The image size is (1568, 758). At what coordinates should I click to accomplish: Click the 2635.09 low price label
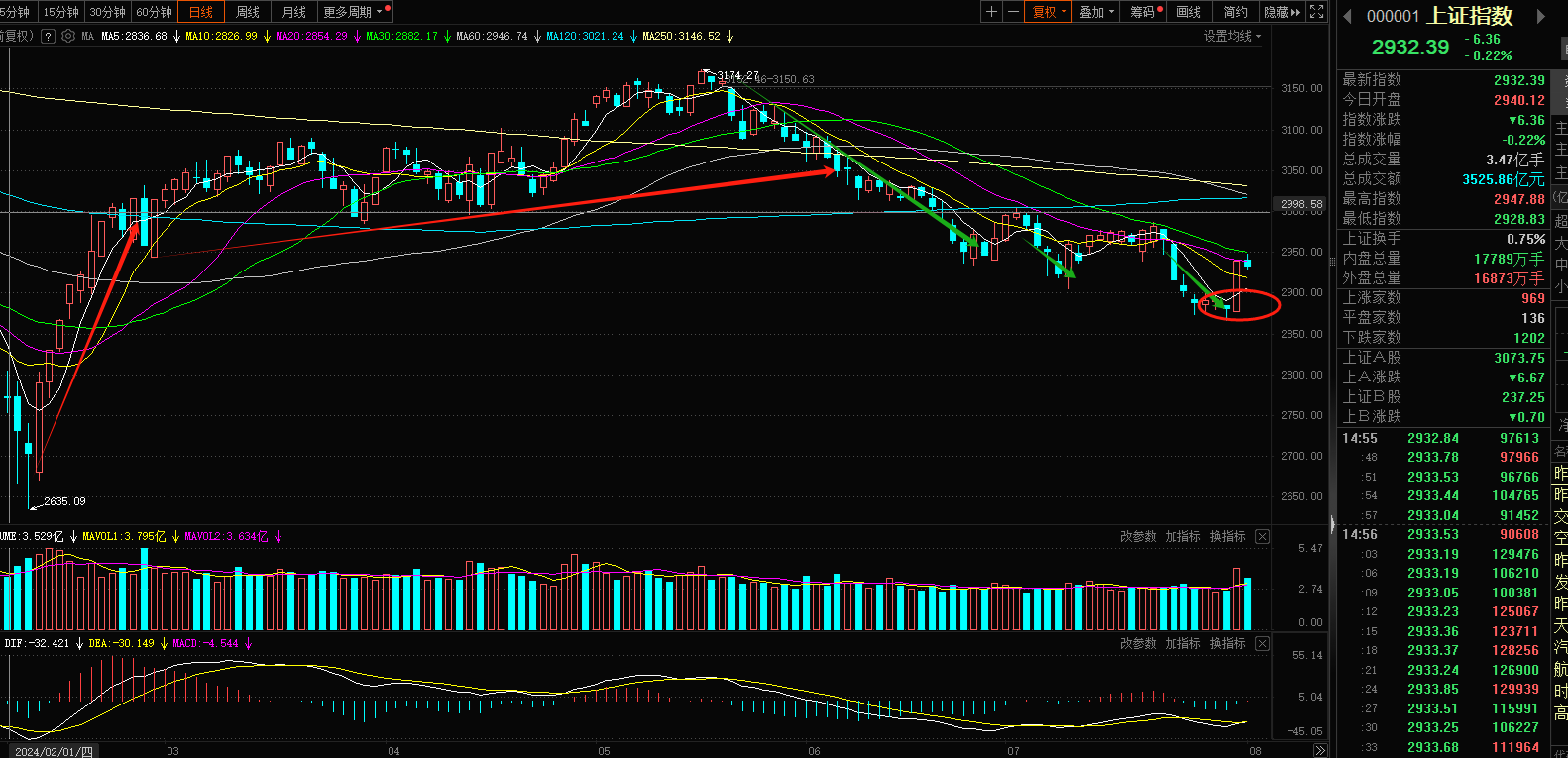coord(64,501)
